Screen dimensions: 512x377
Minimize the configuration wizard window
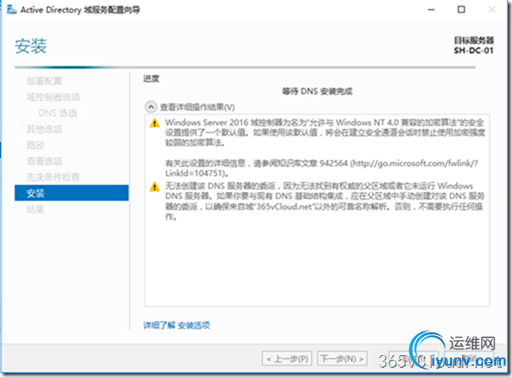pyautogui.click(x=431, y=10)
